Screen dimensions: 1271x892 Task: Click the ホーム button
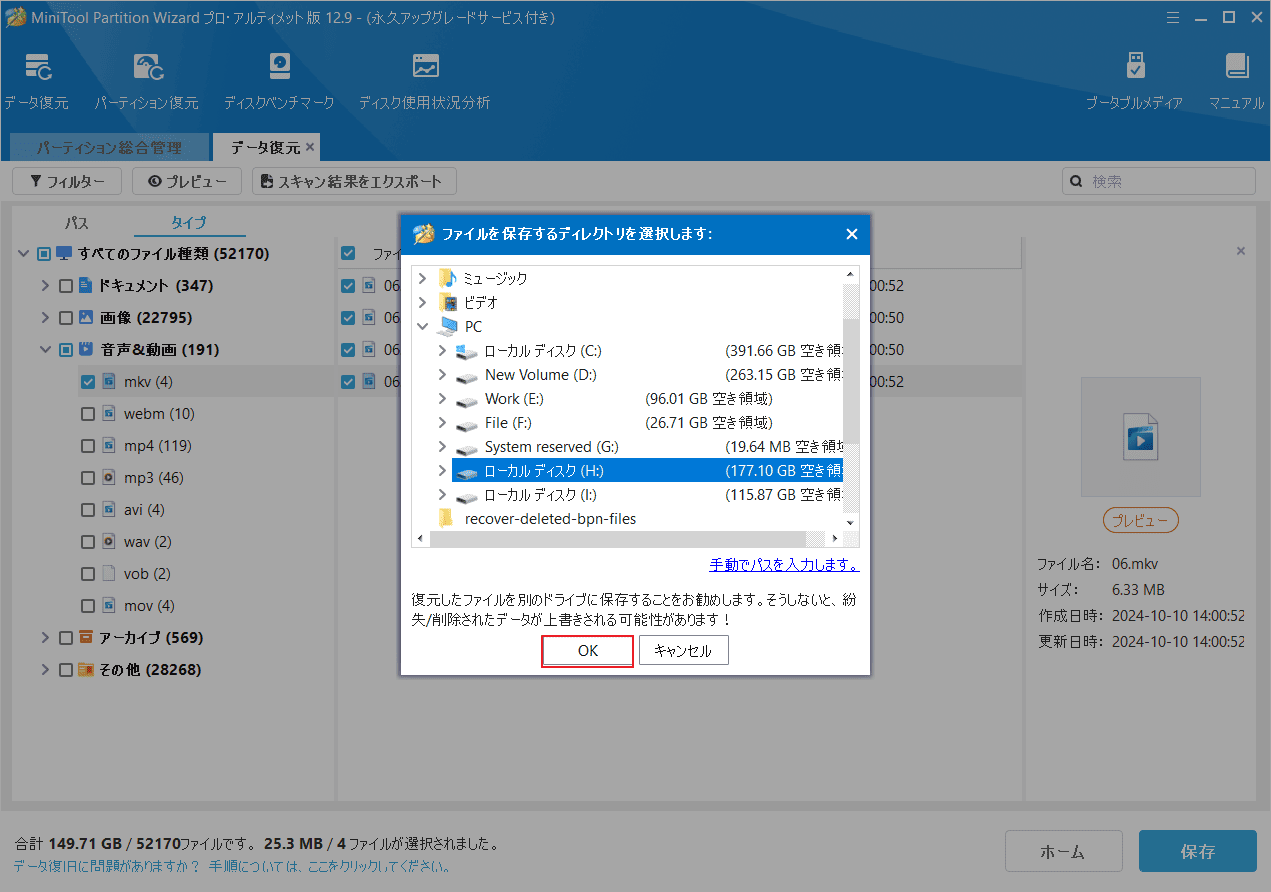click(x=1062, y=851)
